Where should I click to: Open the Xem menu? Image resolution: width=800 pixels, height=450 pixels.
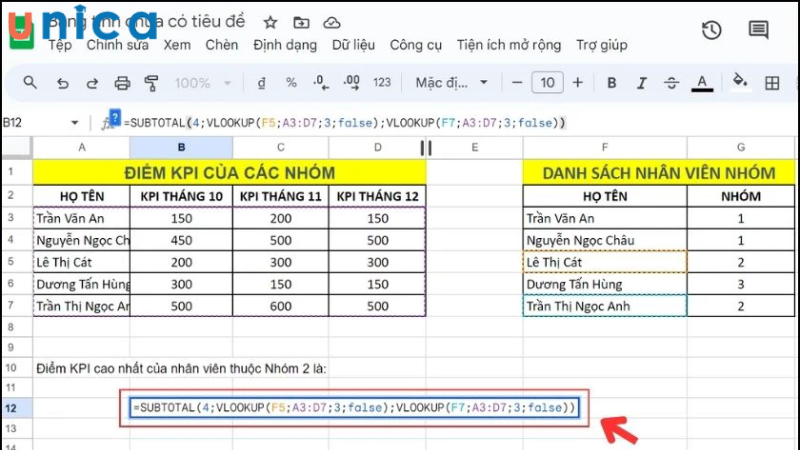[x=177, y=45]
